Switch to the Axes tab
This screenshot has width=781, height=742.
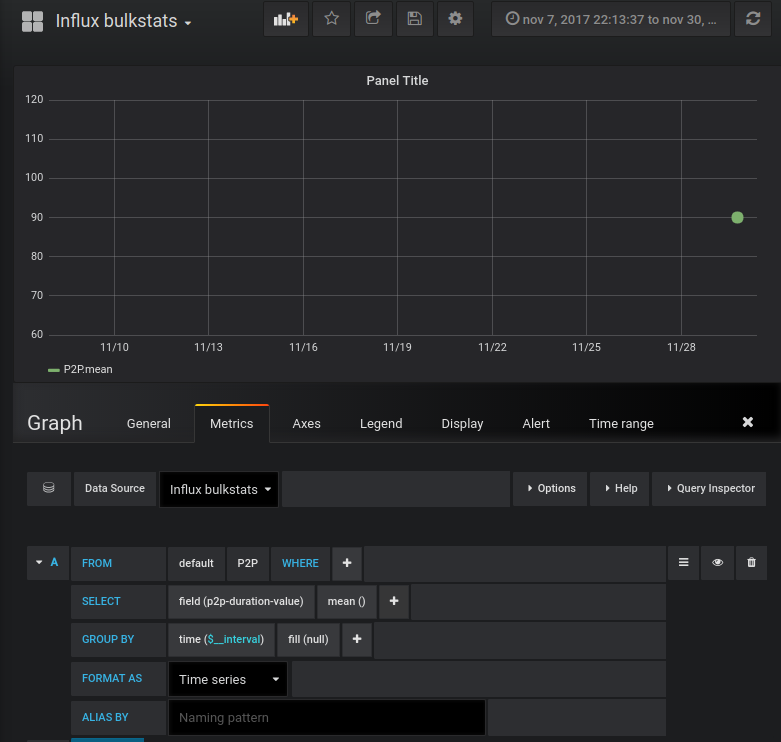(306, 424)
